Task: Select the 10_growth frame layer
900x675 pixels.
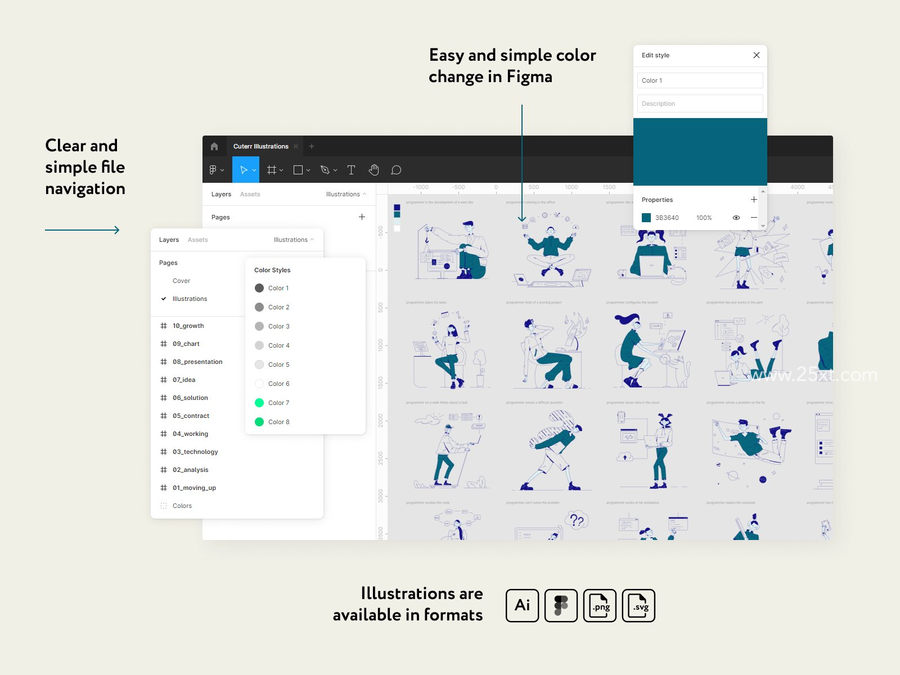Action: coord(188,325)
